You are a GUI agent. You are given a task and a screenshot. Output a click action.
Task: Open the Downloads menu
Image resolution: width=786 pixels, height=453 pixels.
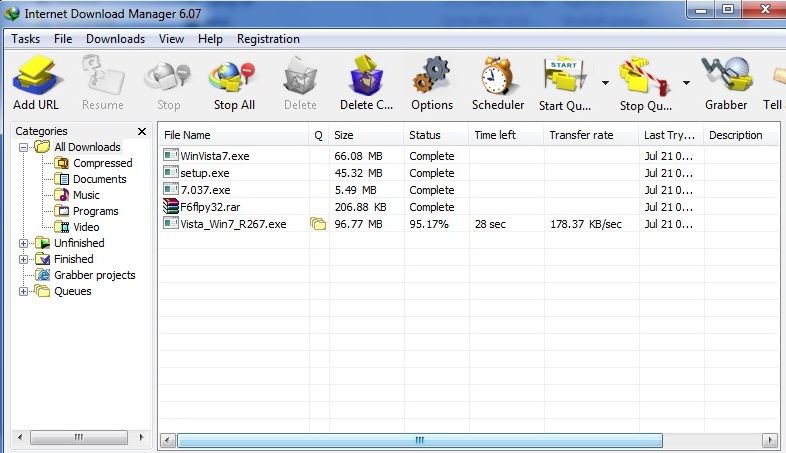(115, 39)
